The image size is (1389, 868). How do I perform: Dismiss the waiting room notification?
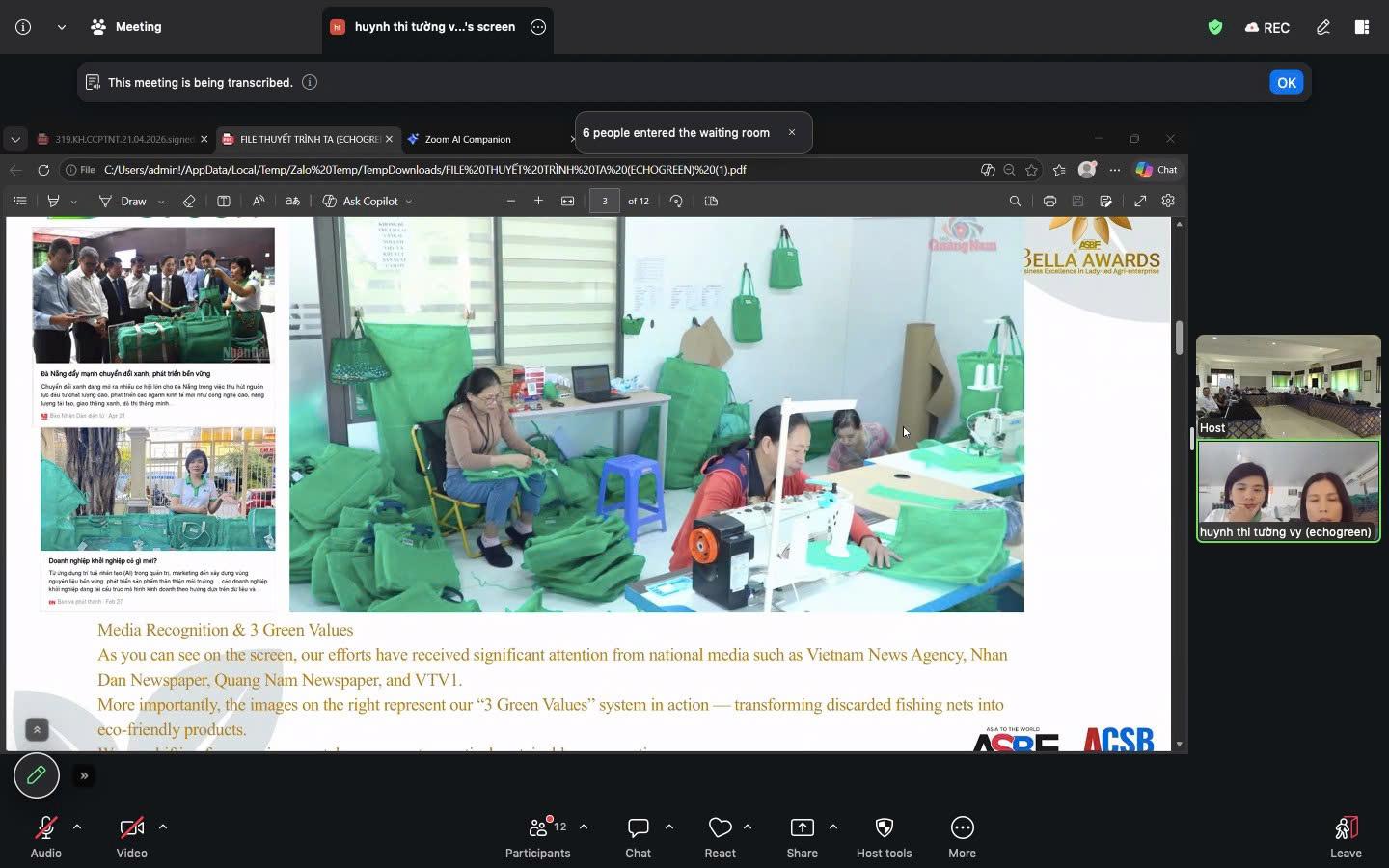(792, 132)
